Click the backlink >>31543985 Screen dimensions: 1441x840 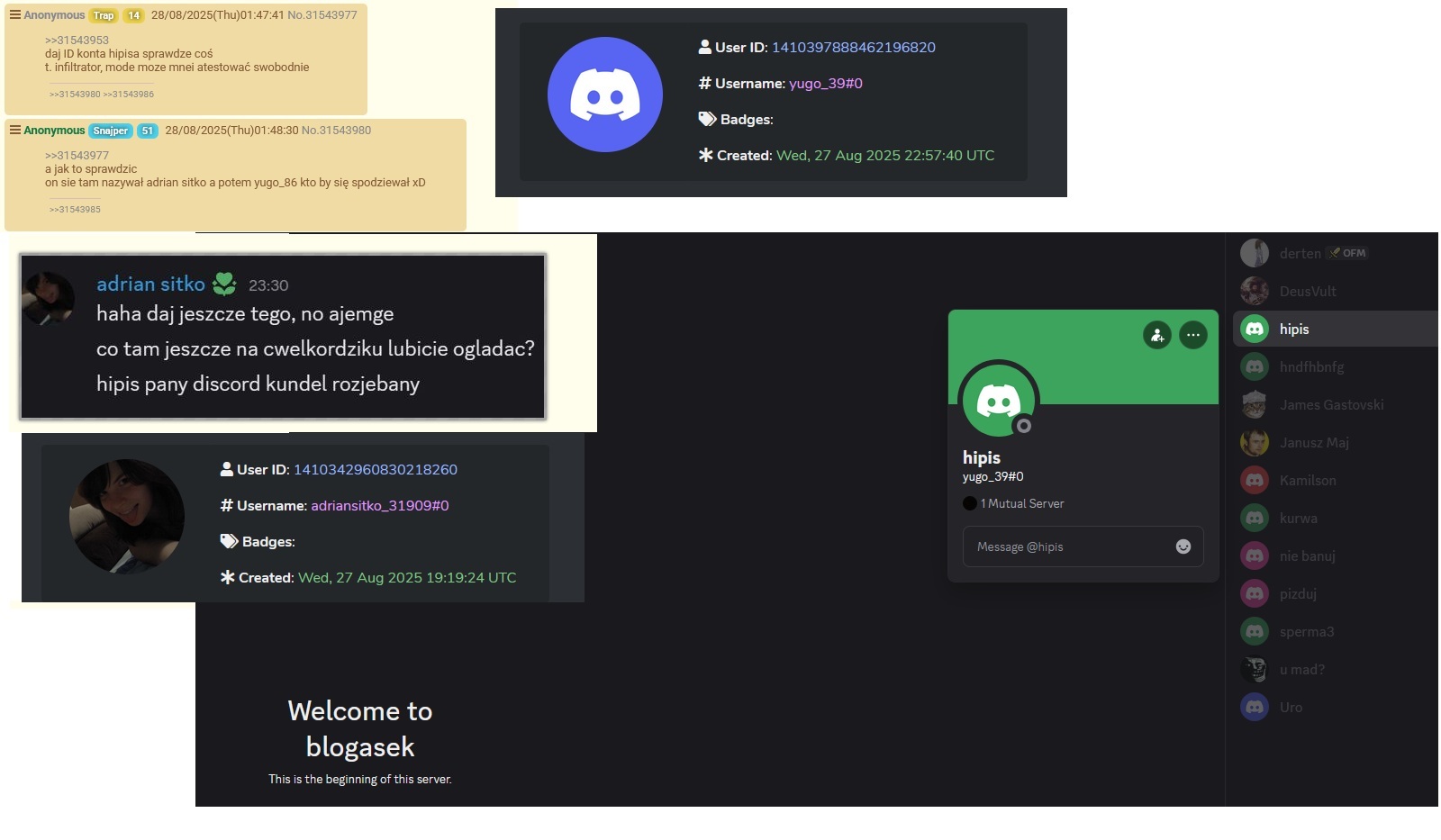(x=75, y=210)
